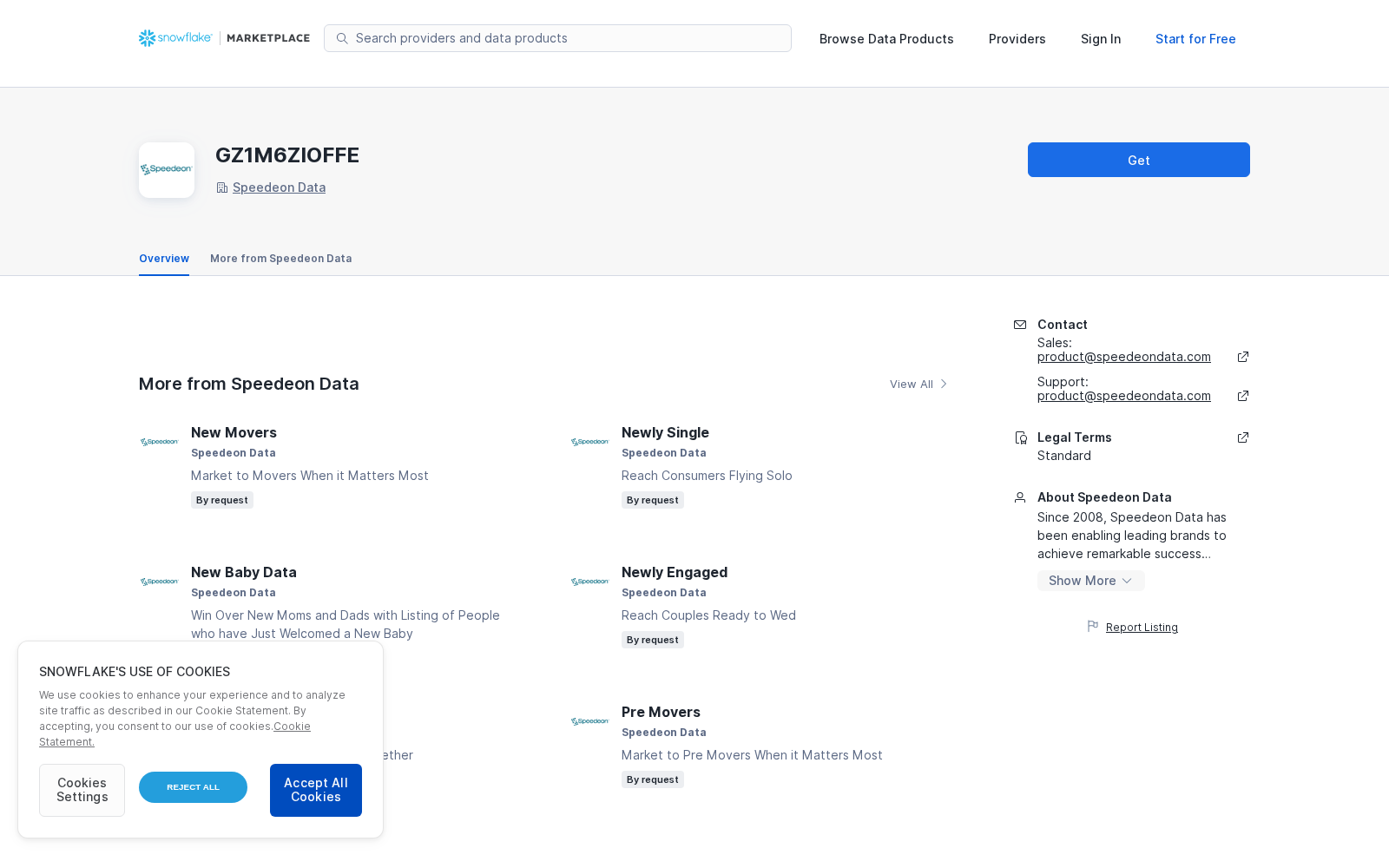Open the New Baby Data listing title
The width and height of the screenshot is (1389, 868).
[x=244, y=572]
